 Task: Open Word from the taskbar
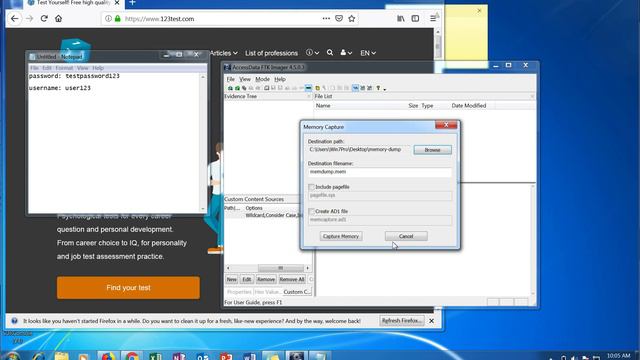click(249, 356)
